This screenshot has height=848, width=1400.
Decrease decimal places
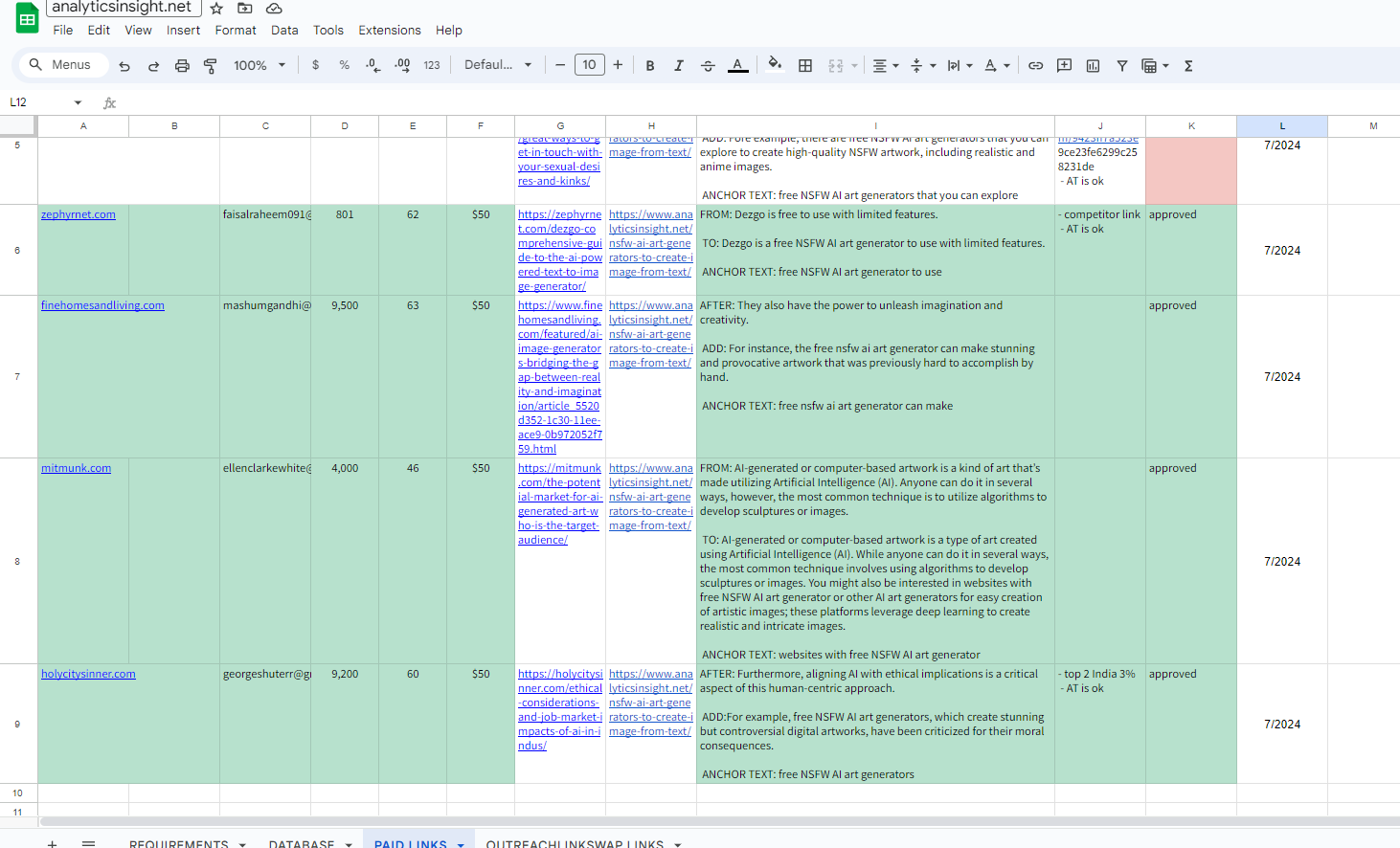(x=373, y=65)
